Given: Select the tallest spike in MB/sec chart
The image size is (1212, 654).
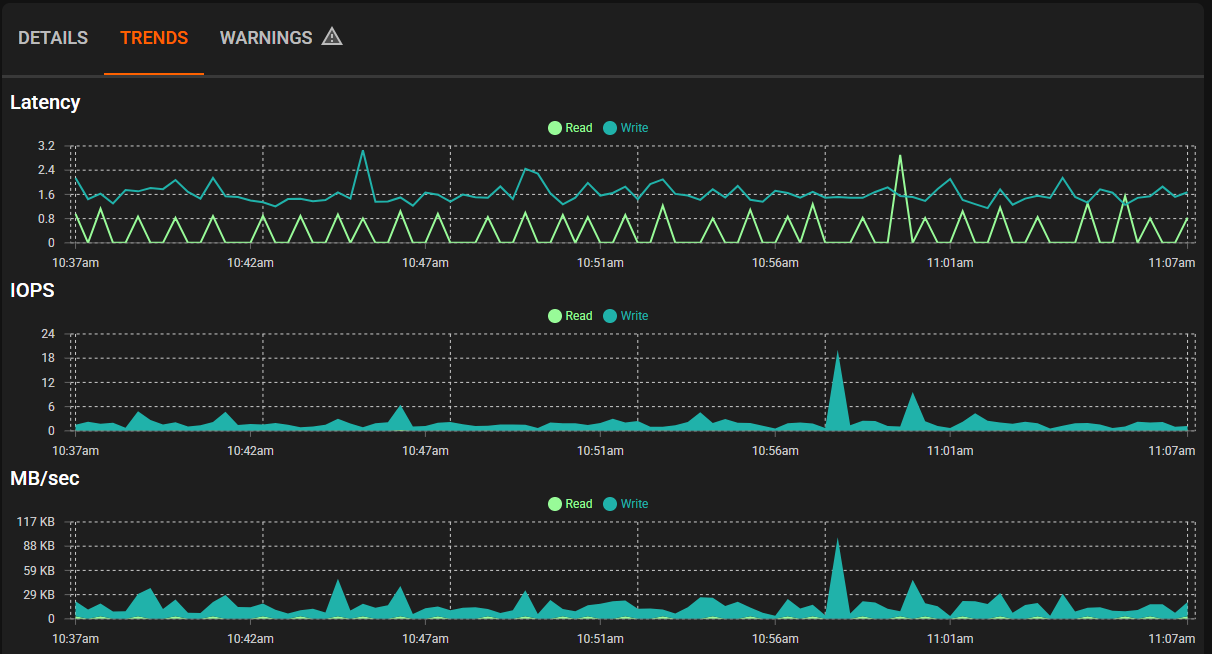Looking at the screenshot, I should [x=837, y=543].
